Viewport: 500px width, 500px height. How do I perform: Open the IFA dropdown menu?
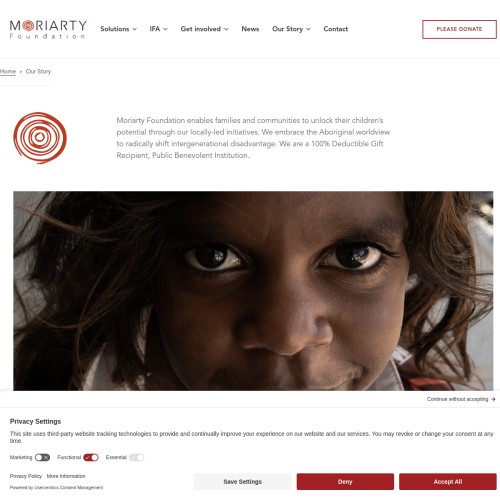(x=158, y=29)
